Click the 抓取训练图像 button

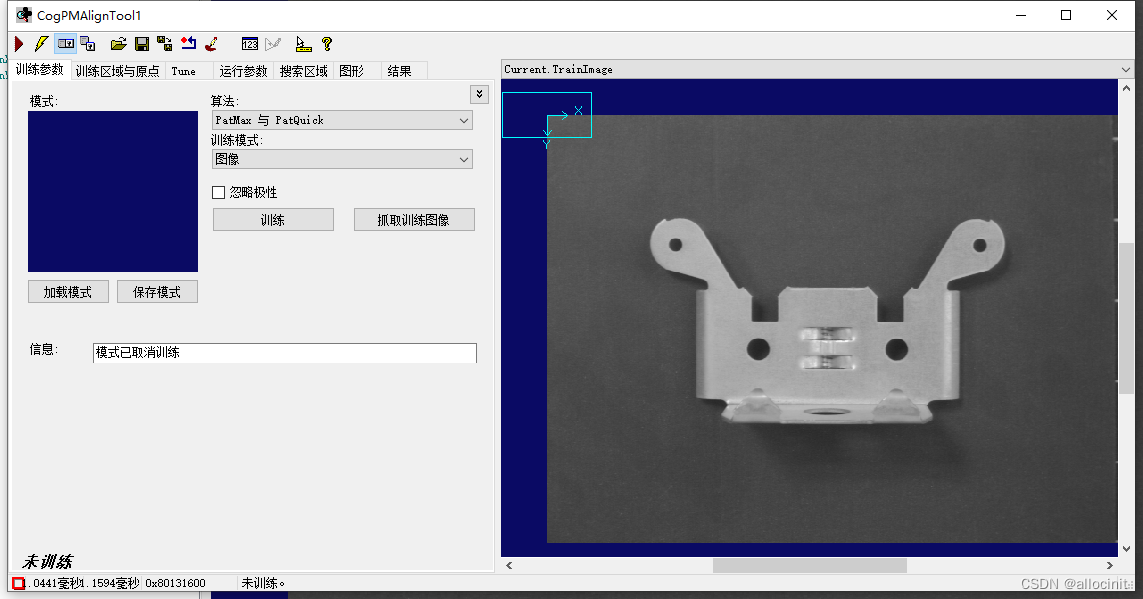(x=414, y=219)
